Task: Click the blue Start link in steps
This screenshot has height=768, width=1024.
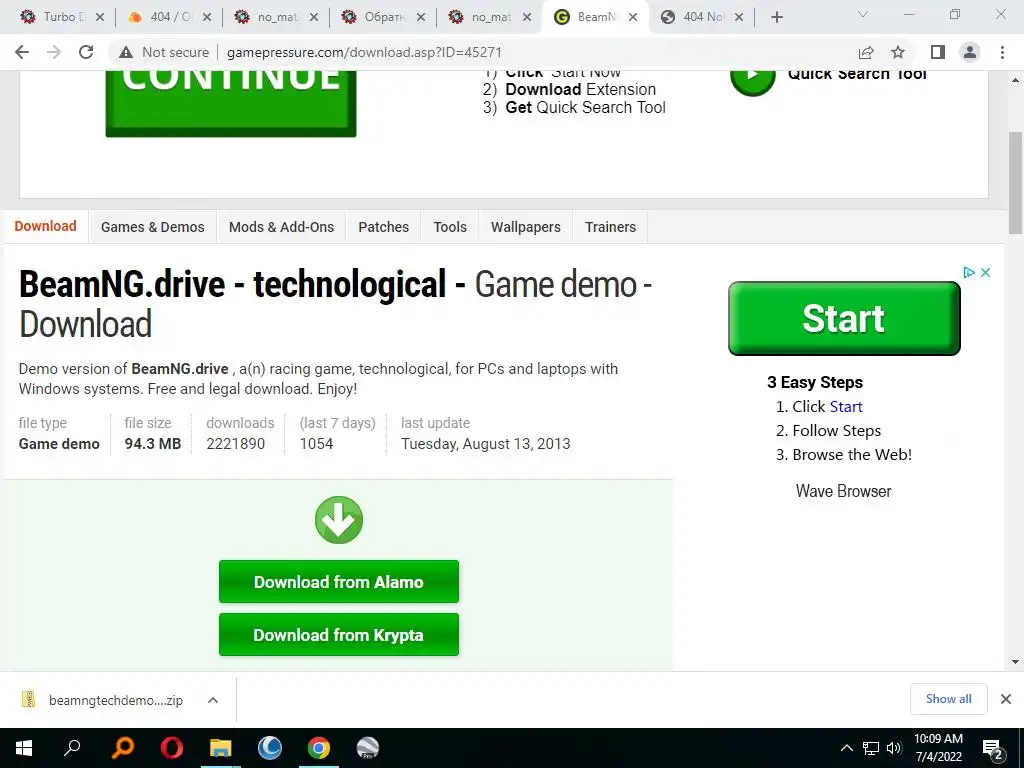Action: (846, 406)
